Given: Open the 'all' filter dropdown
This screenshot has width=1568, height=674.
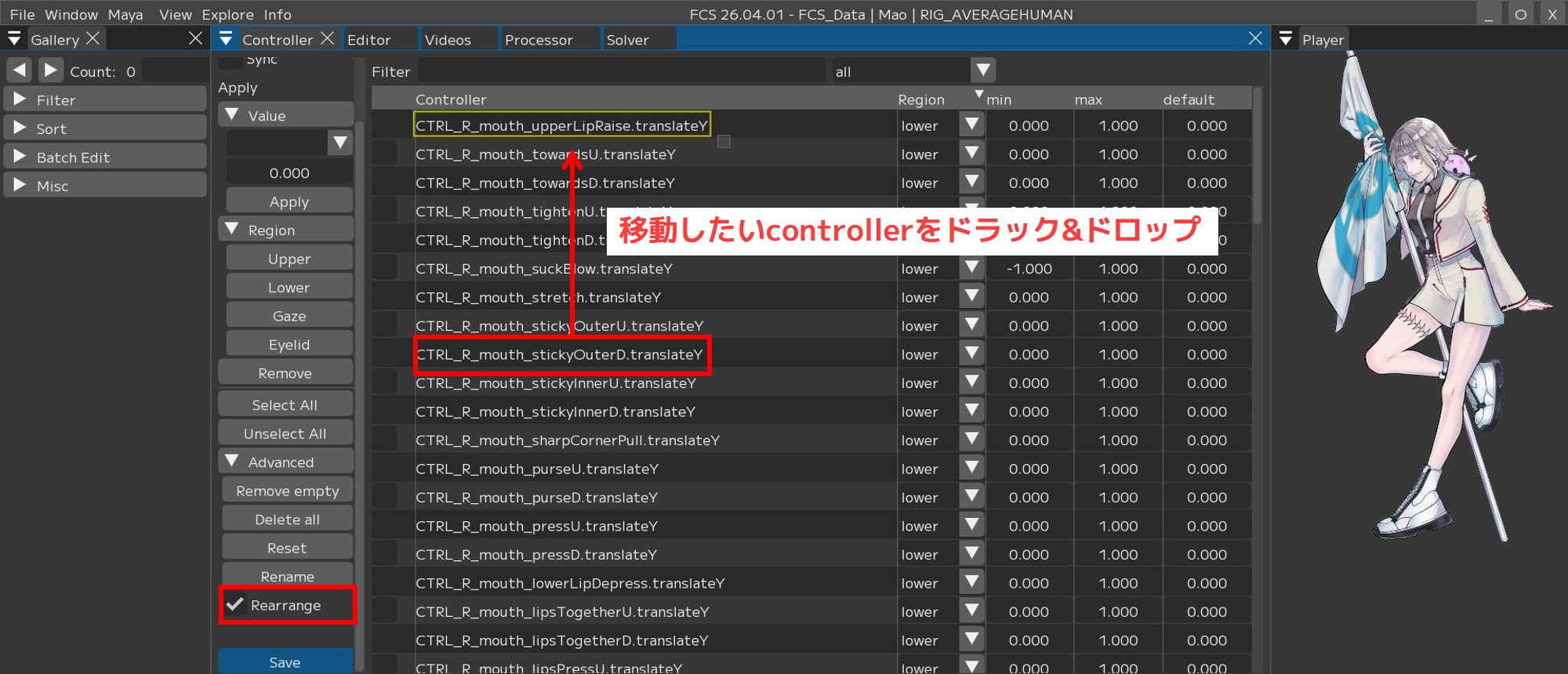Looking at the screenshot, I should [982, 71].
